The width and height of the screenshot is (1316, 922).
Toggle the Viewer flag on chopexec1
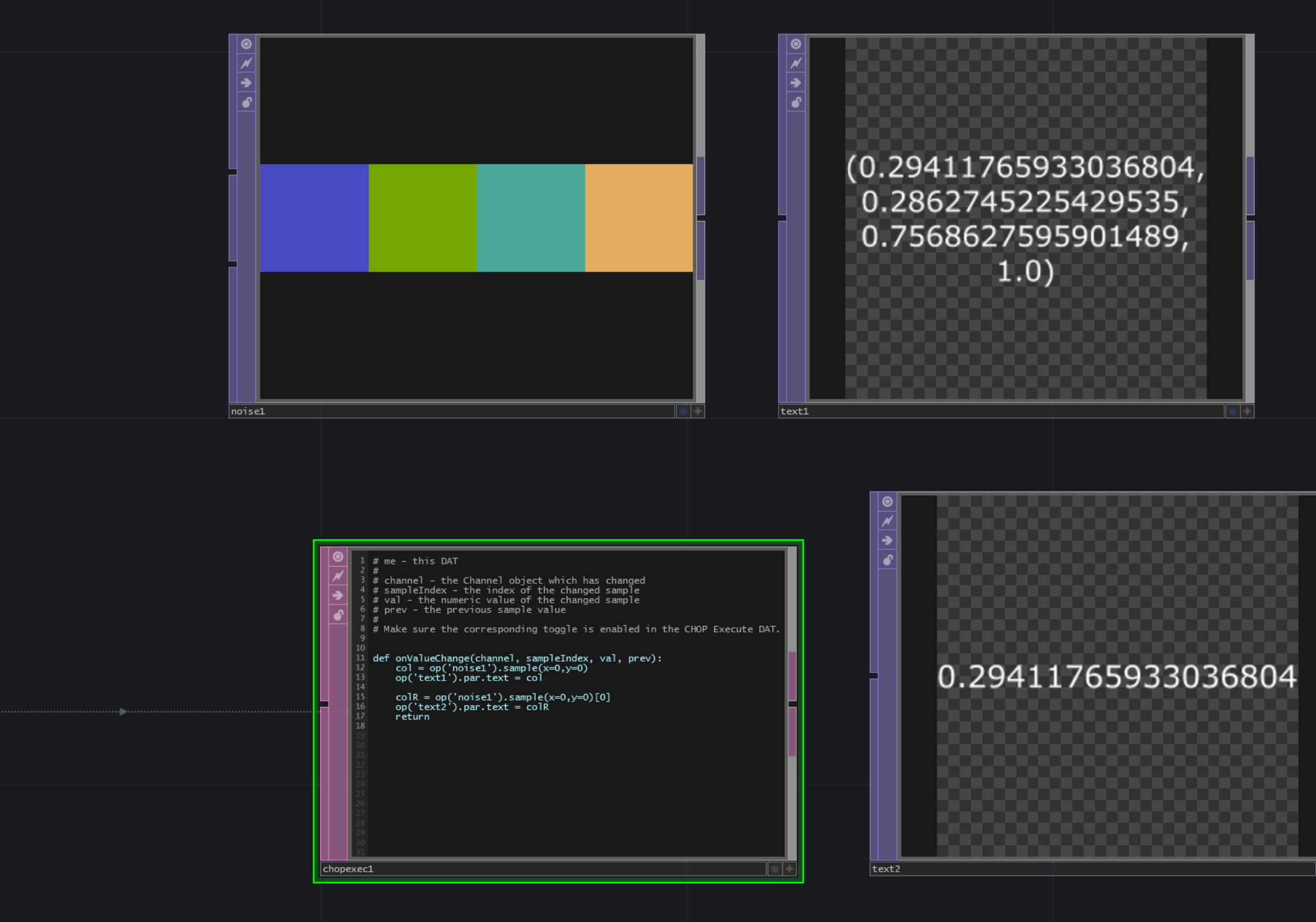pyautogui.click(x=338, y=556)
